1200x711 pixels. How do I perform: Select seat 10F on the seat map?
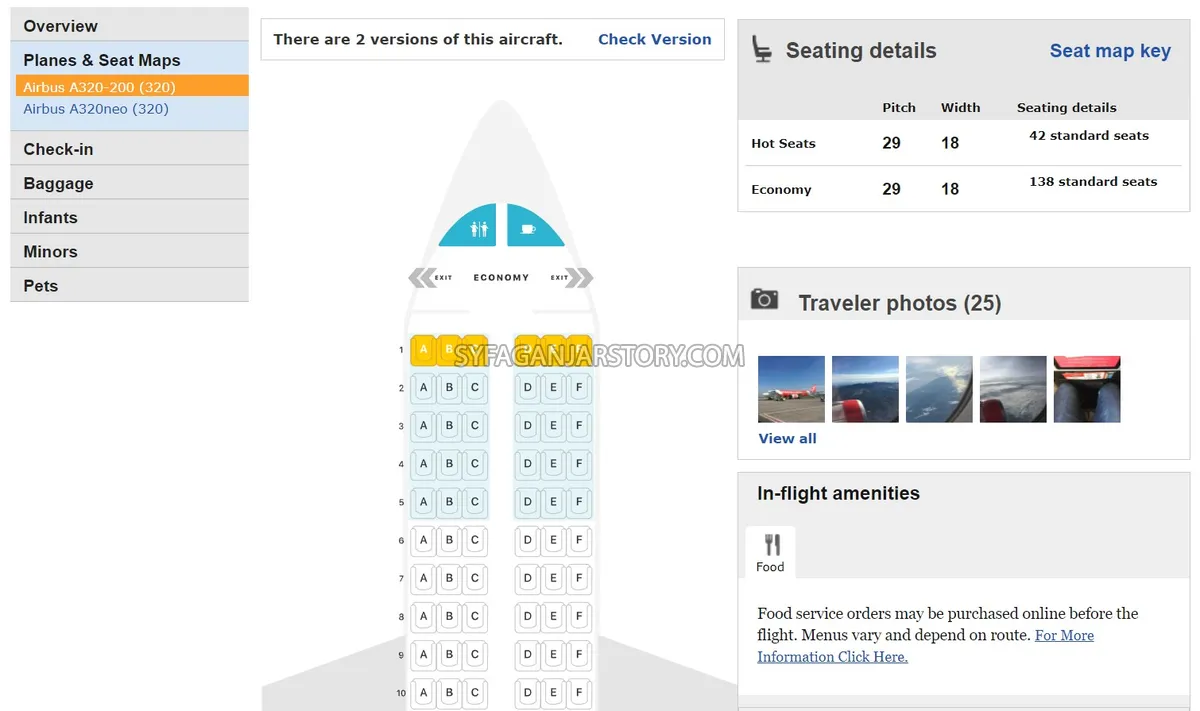pyautogui.click(x=579, y=692)
